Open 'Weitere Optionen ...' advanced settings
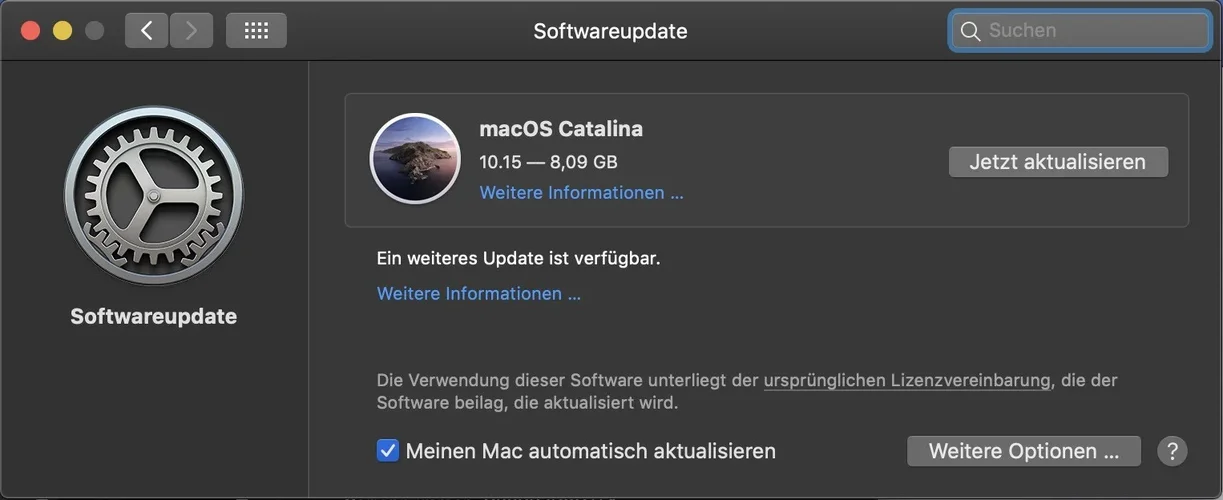The height and width of the screenshot is (500, 1223). [x=1023, y=451]
